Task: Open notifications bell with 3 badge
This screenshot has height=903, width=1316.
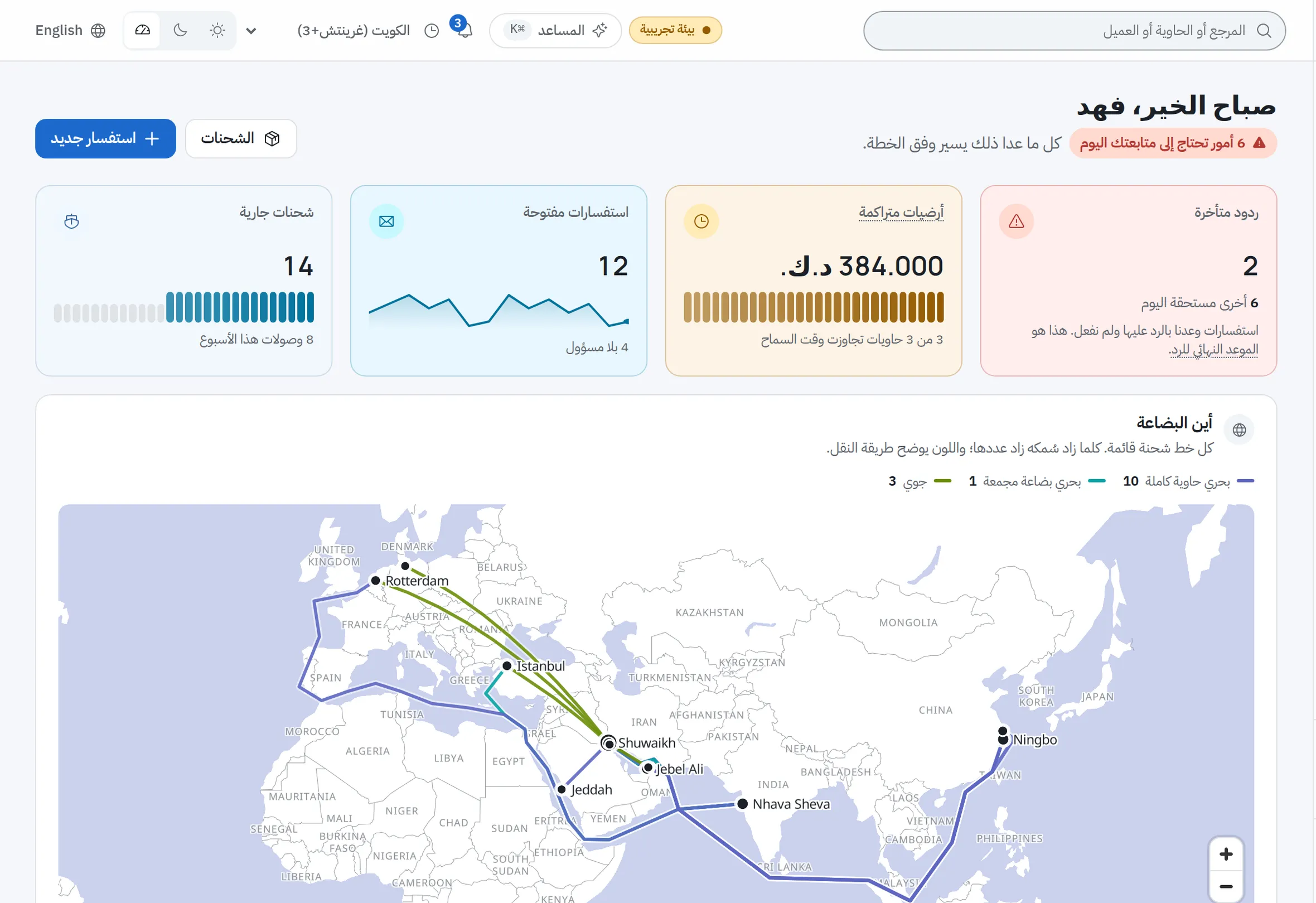Action: tap(464, 29)
